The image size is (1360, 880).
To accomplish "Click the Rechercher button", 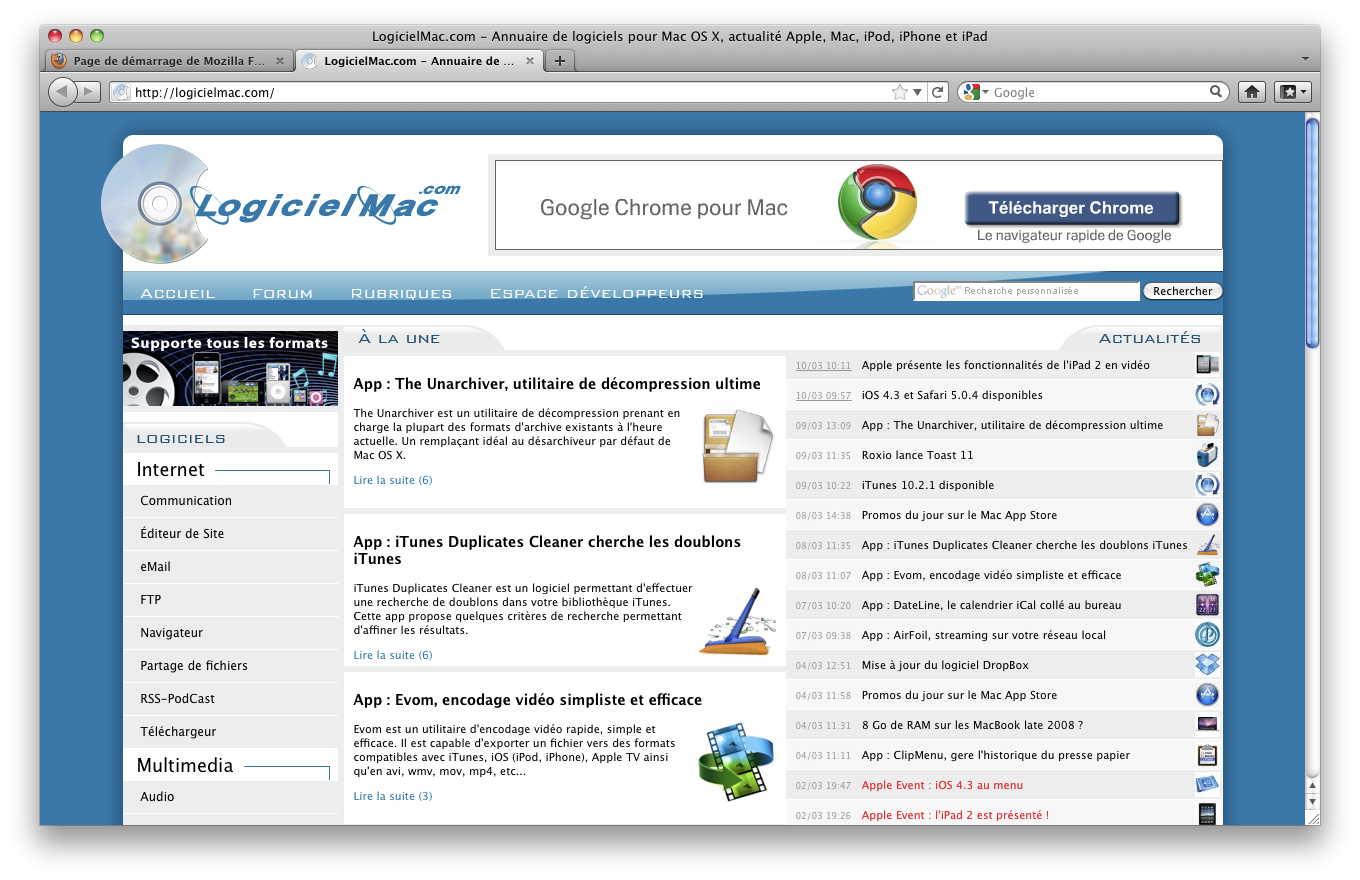I will 1182,291.
